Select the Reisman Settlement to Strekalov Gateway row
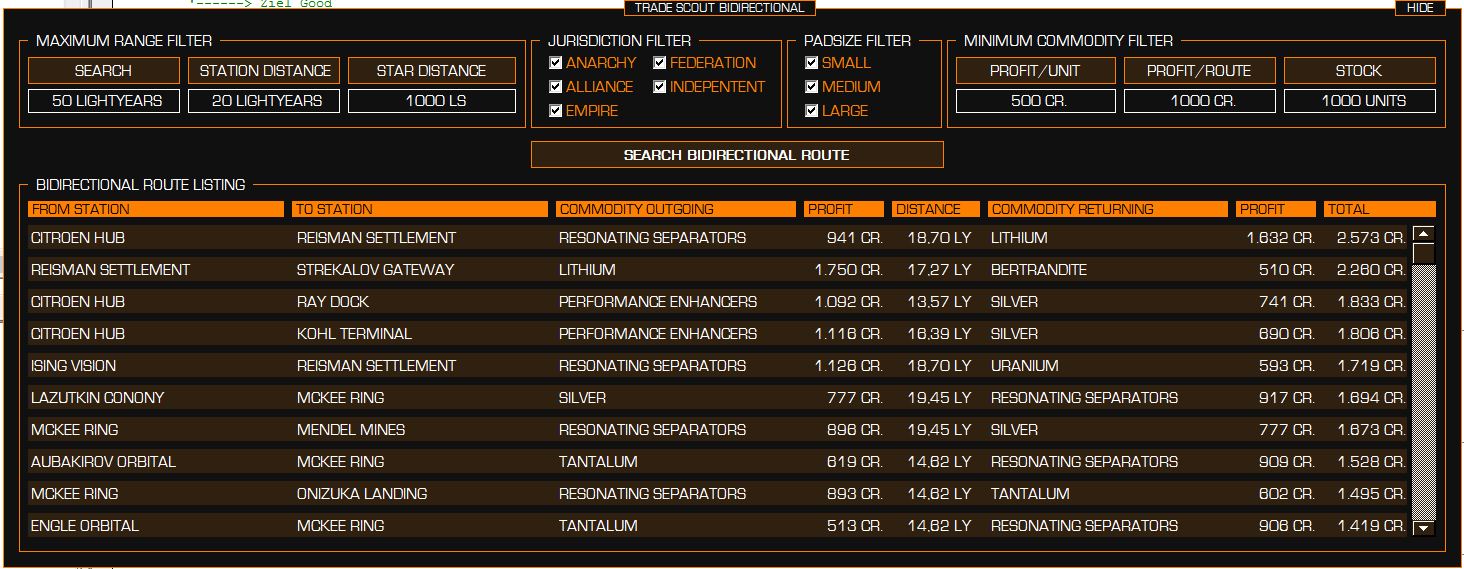Image resolution: width=1464 pixels, height=569 pixels. pyautogui.click(x=718, y=270)
